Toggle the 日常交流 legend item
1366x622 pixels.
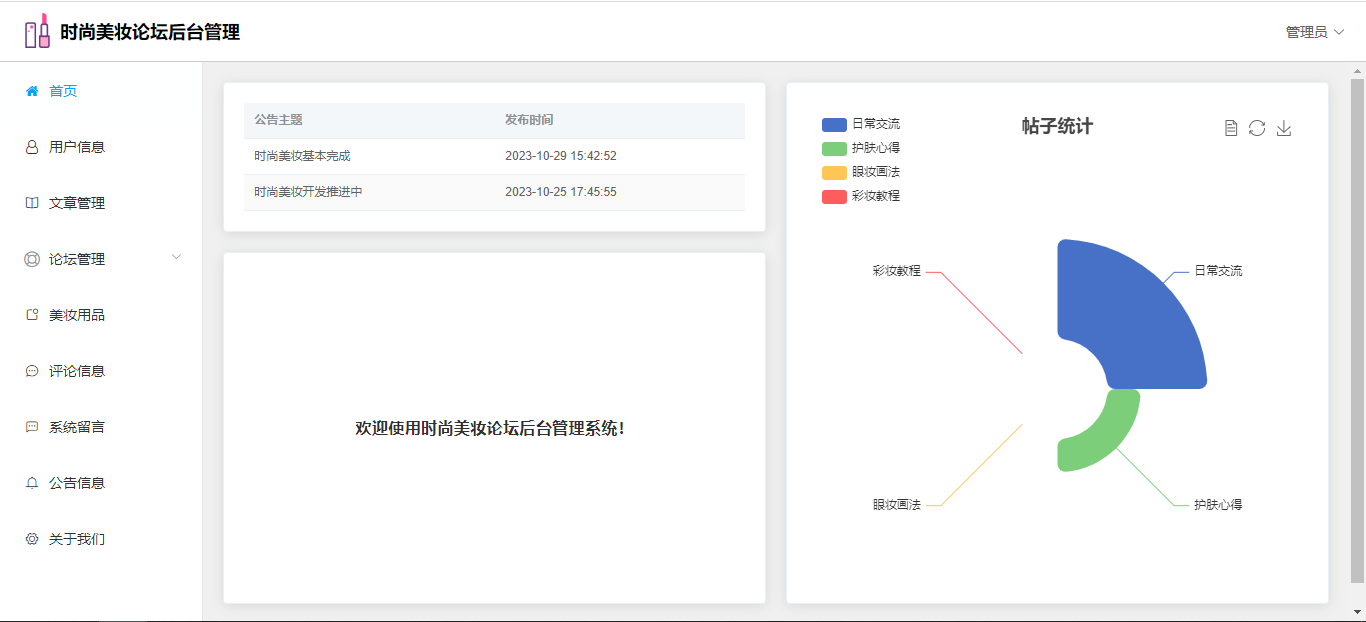point(861,124)
